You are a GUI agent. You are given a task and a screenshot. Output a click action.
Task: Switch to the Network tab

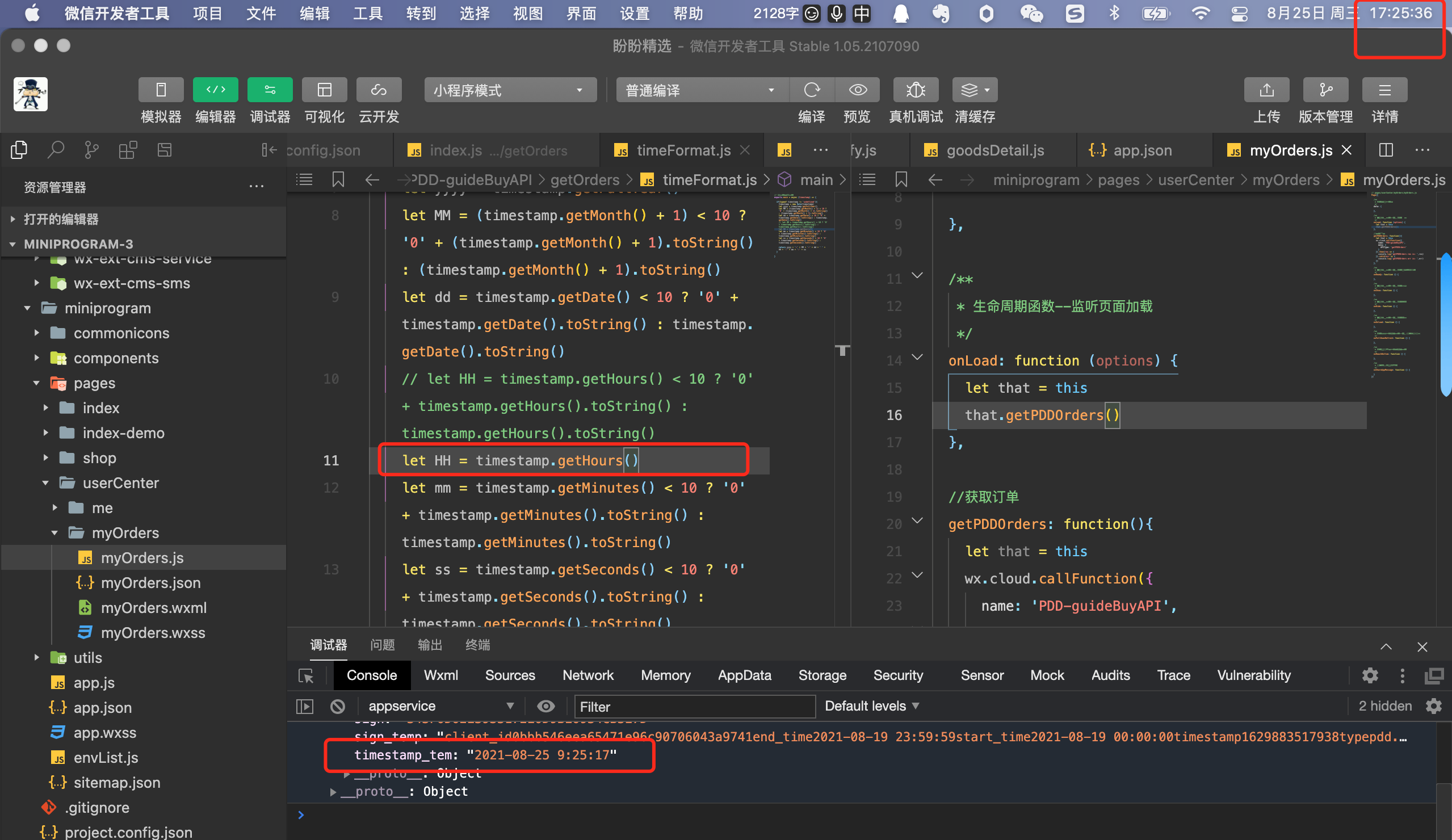tap(587, 675)
